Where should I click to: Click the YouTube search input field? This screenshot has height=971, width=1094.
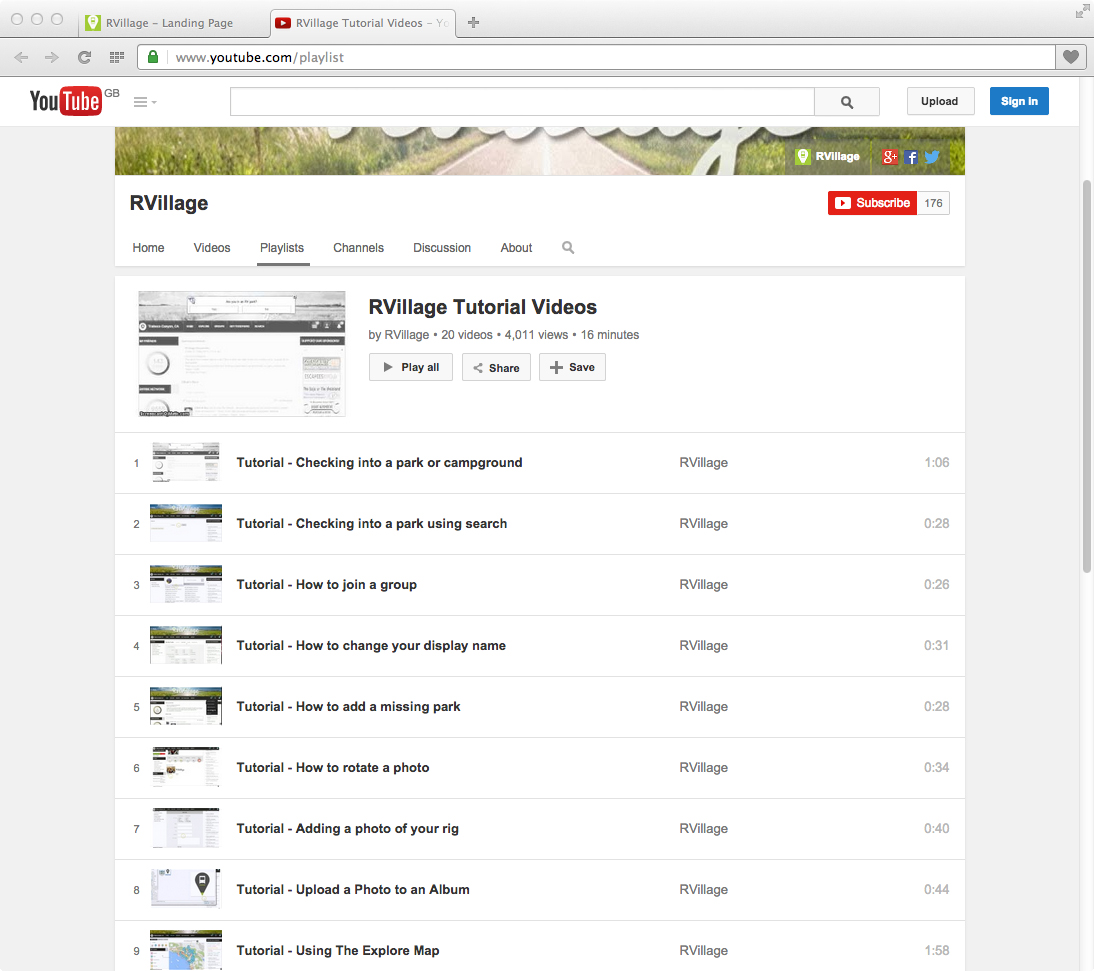tap(521, 102)
